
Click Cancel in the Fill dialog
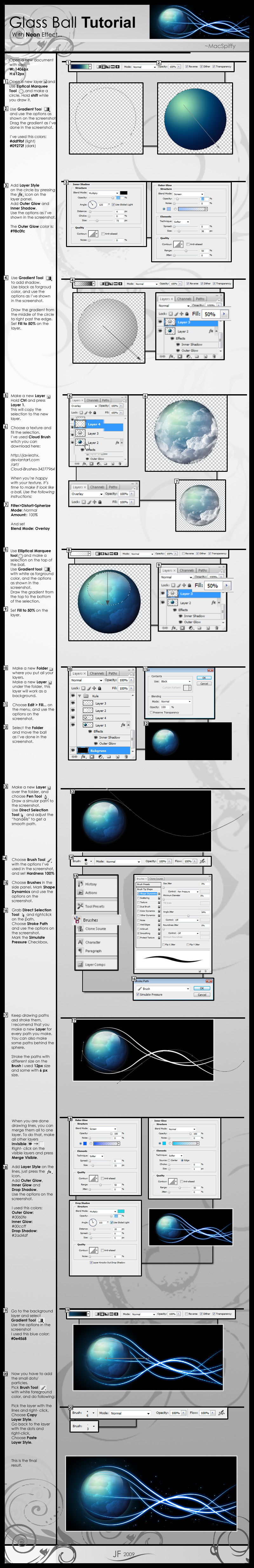click(x=204, y=684)
